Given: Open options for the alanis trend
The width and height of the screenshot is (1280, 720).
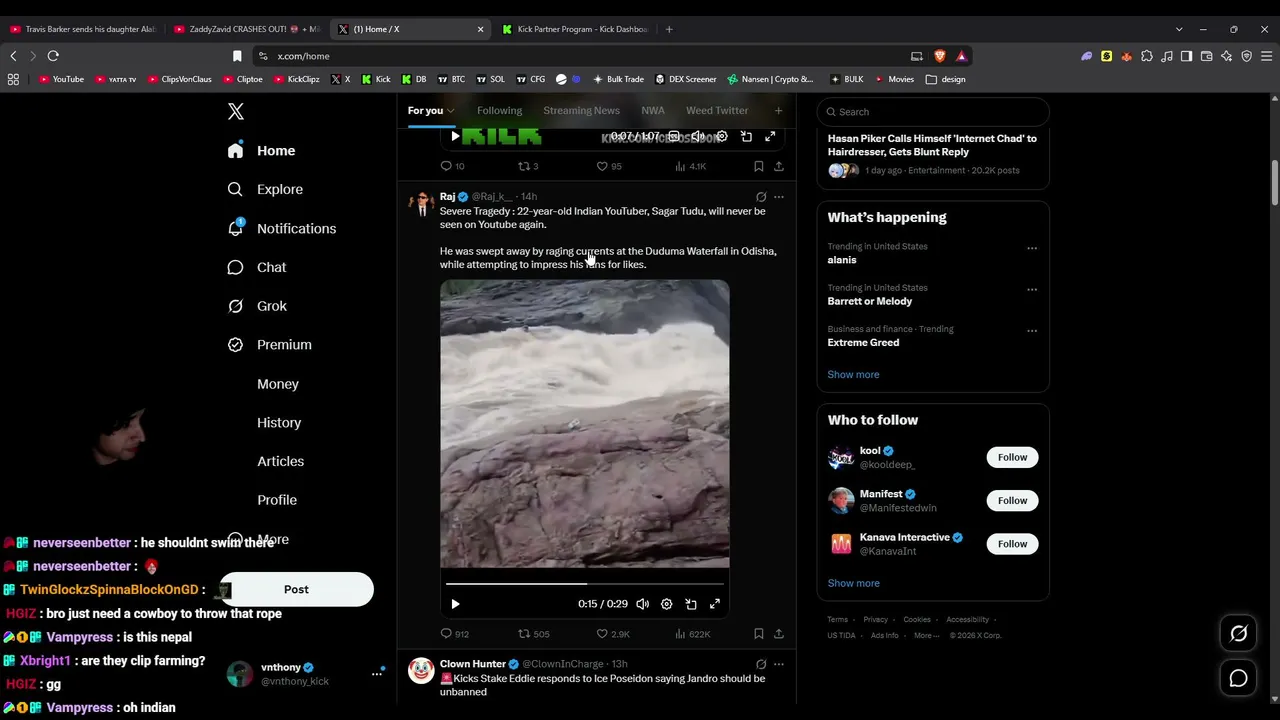Looking at the screenshot, I should click(x=1032, y=248).
